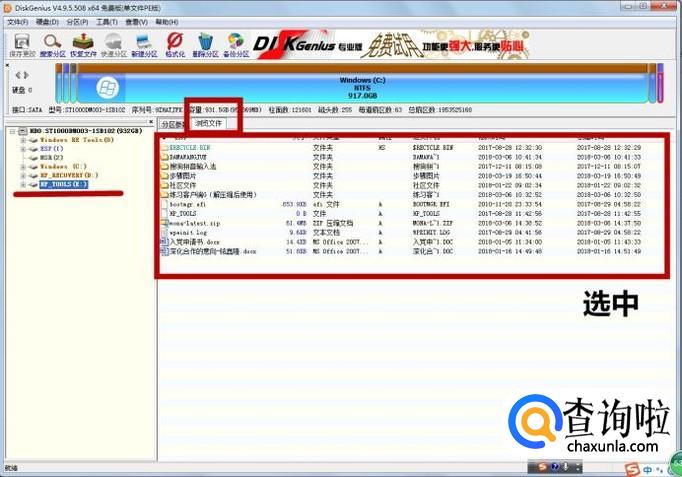This screenshot has width=682, height=477.
Task: Click the 入党申请书.docx Word icon
Action: point(164,242)
